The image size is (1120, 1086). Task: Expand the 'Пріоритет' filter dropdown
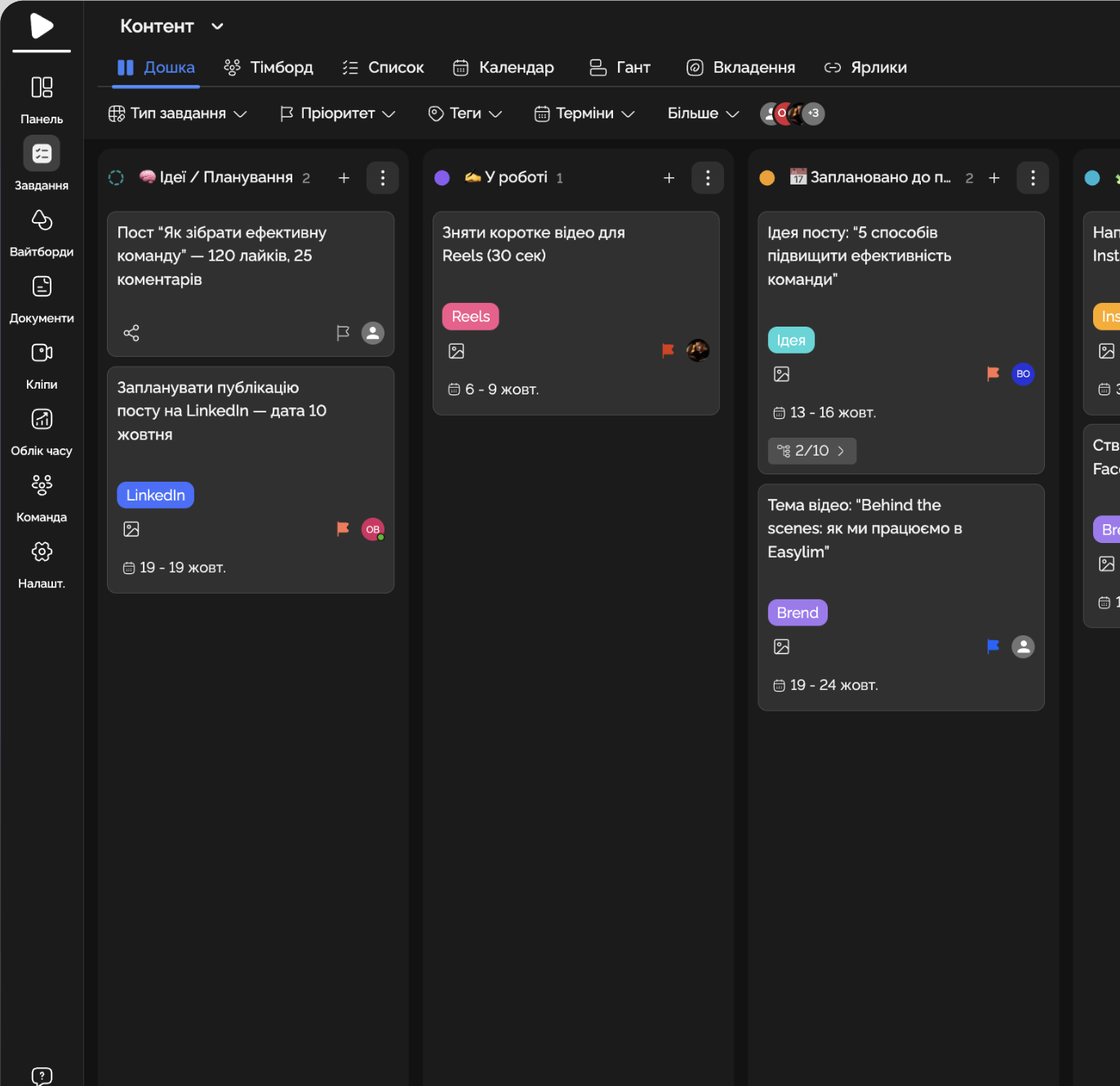pyautogui.click(x=337, y=113)
